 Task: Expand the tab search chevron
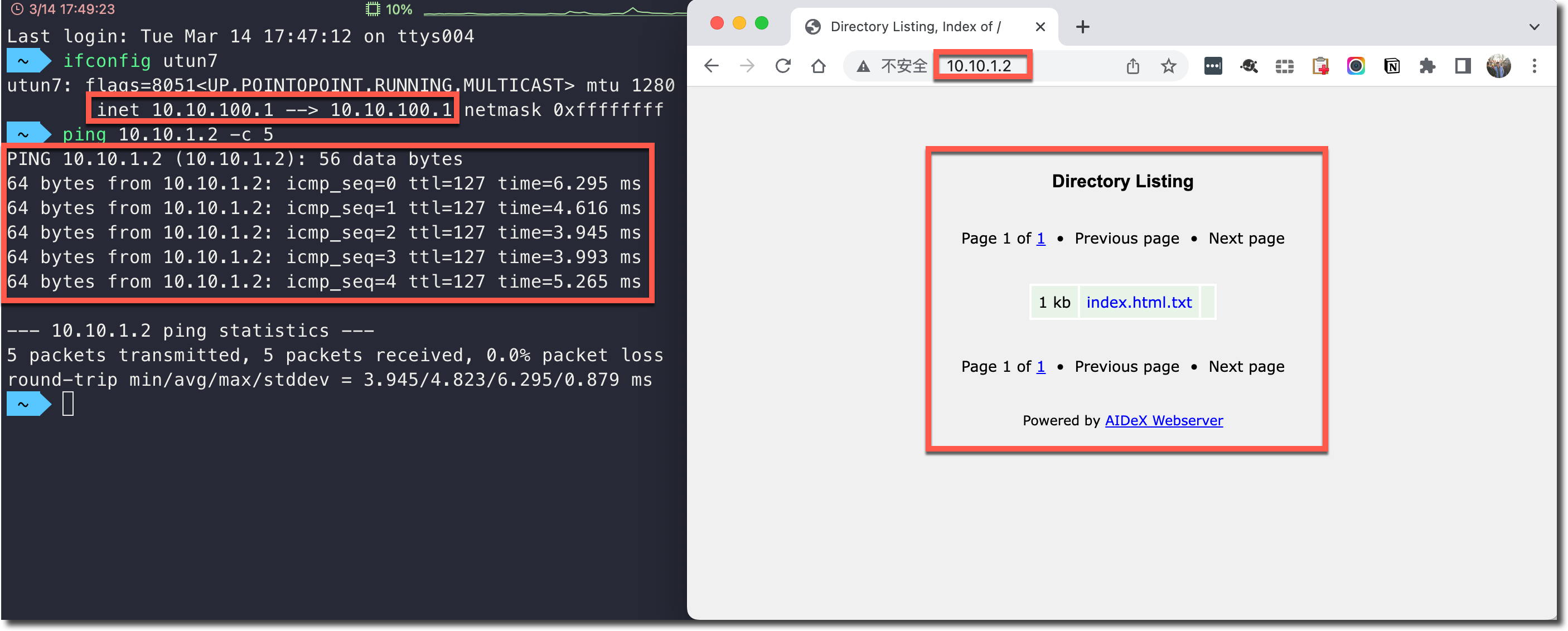1534,27
